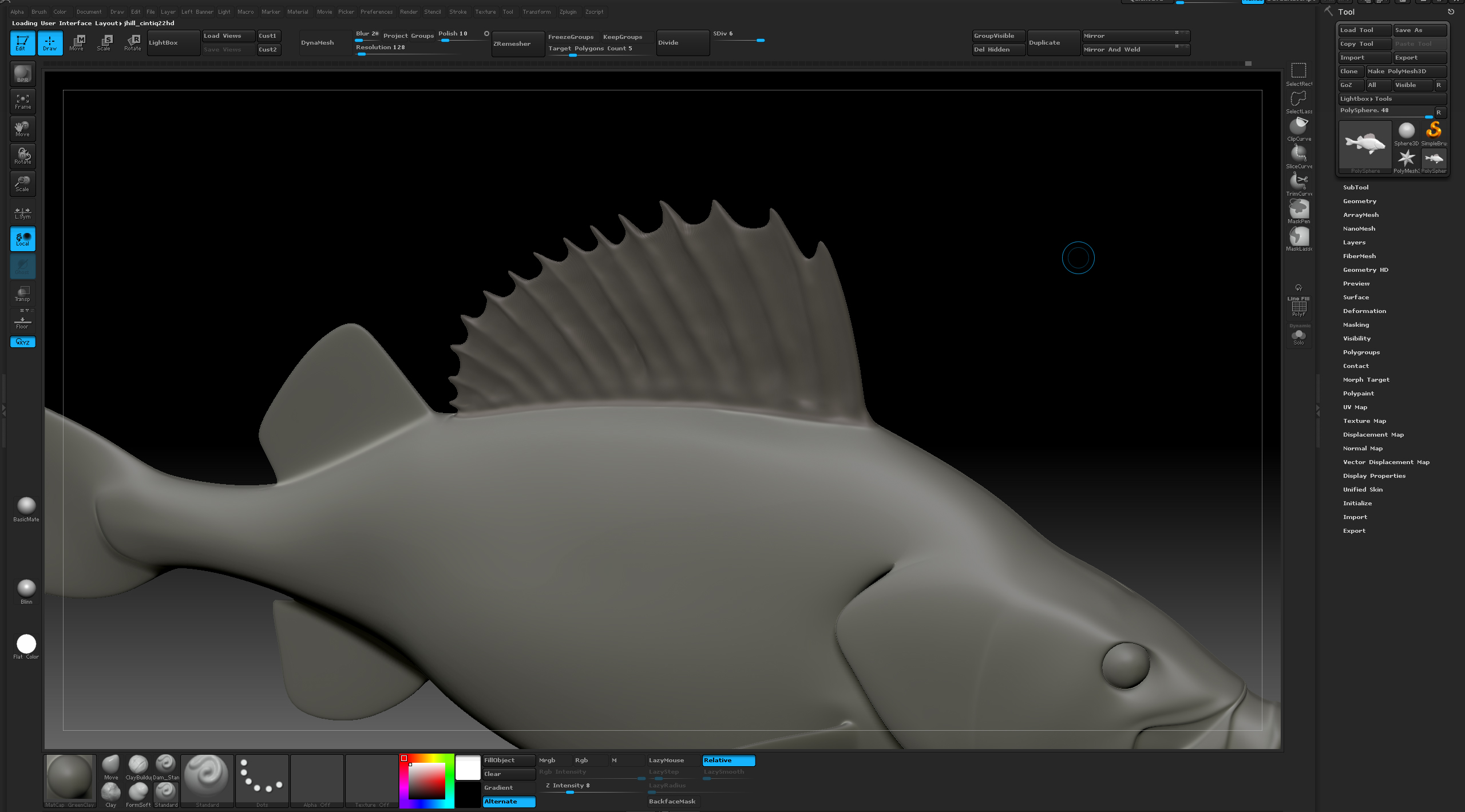Select the Blinn material sphere
1465x812 pixels.
(x=26, y=591)
